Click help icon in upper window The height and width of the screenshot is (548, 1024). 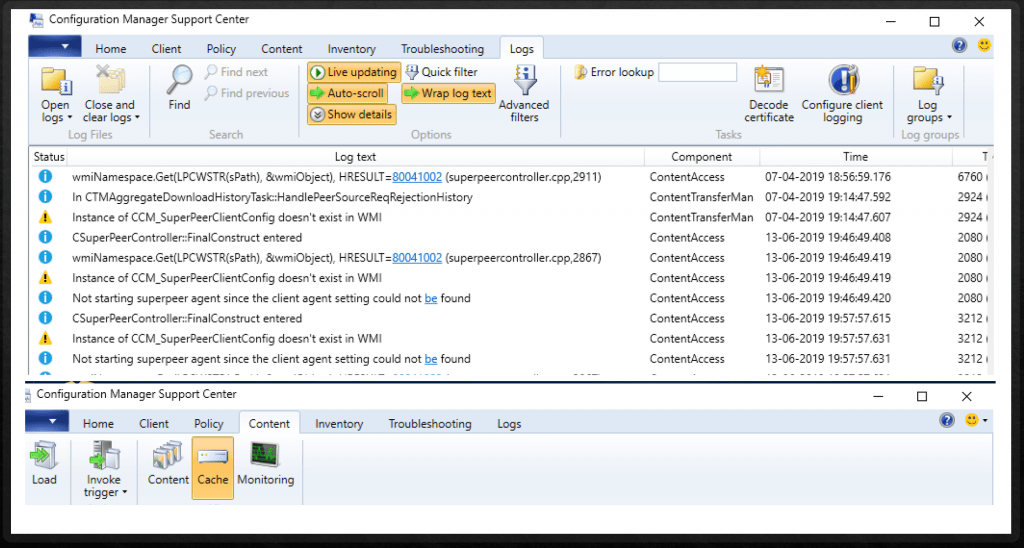point(959,45)
